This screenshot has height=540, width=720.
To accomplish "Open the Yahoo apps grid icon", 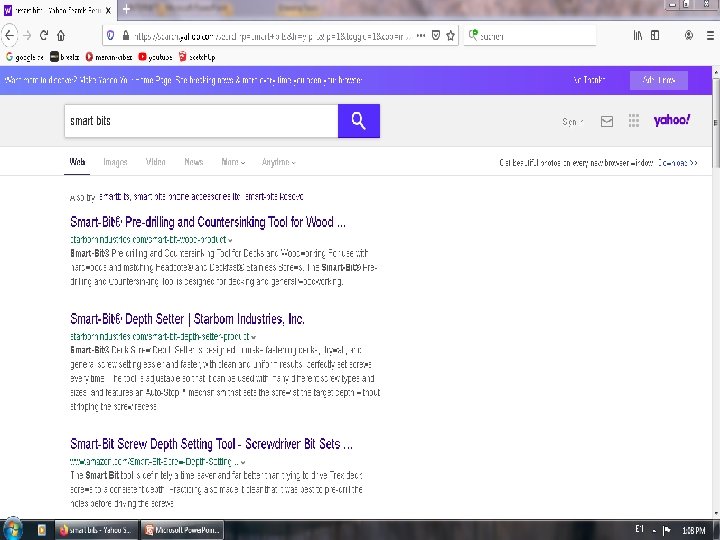I will tap(634, 121).
